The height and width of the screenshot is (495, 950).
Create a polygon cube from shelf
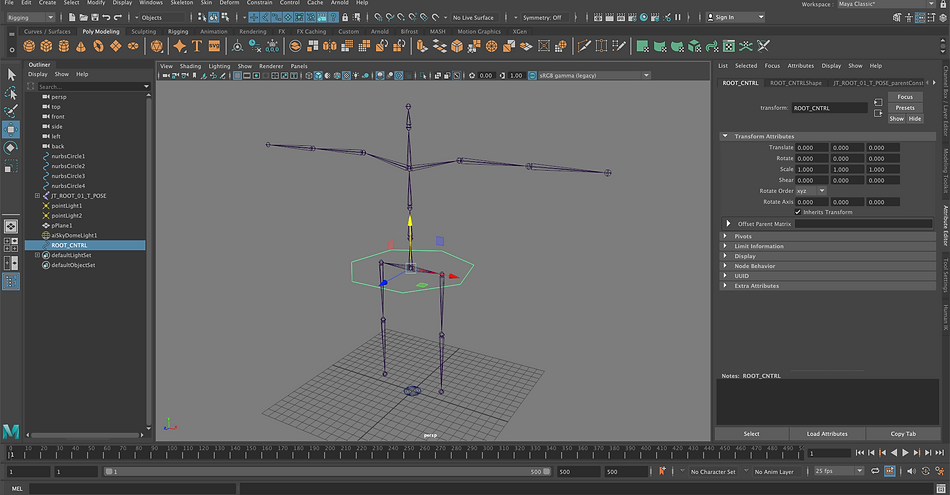(x=46, y=46)
